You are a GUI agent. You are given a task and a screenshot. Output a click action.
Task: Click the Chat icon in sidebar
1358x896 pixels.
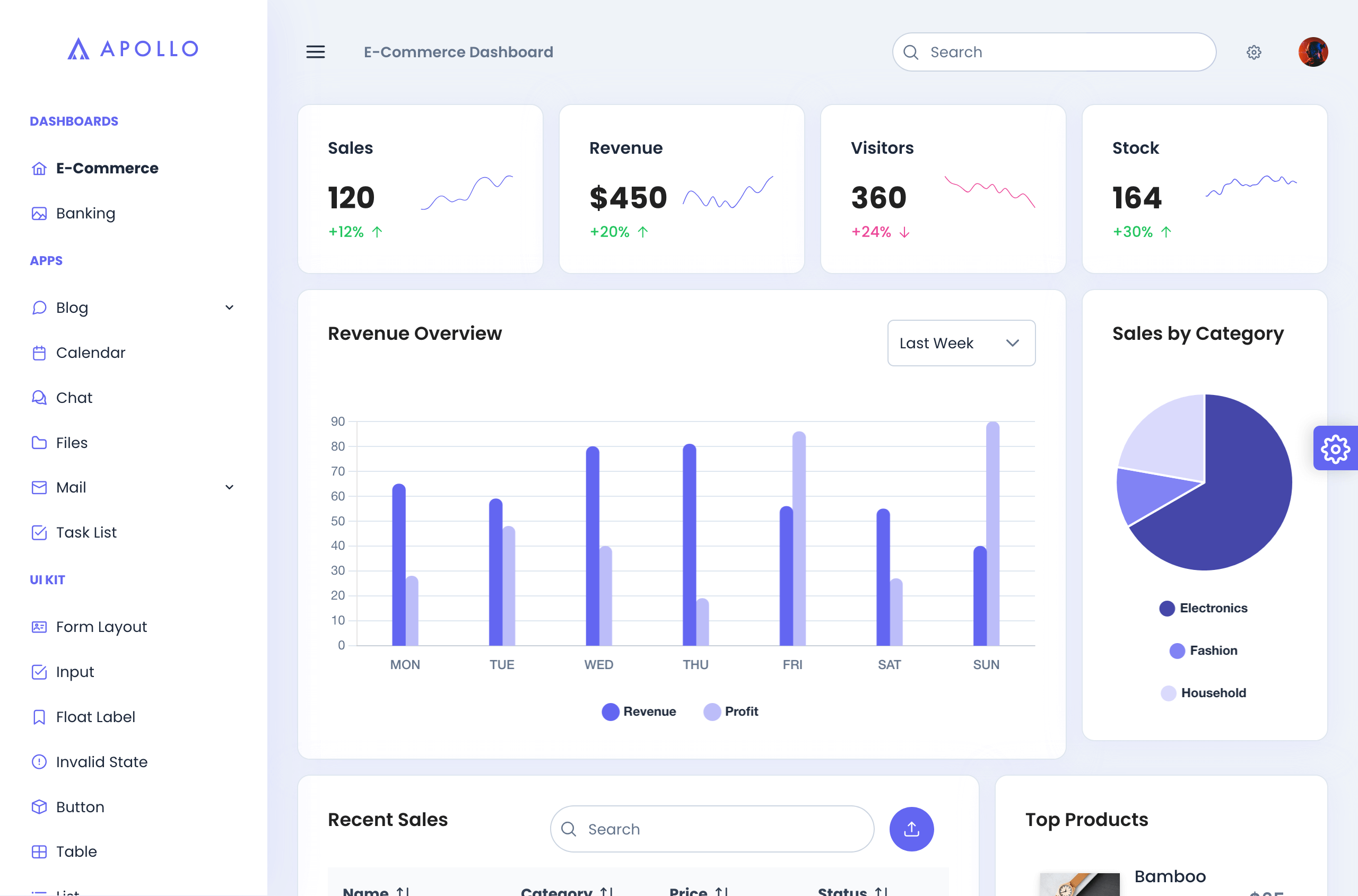39,398
